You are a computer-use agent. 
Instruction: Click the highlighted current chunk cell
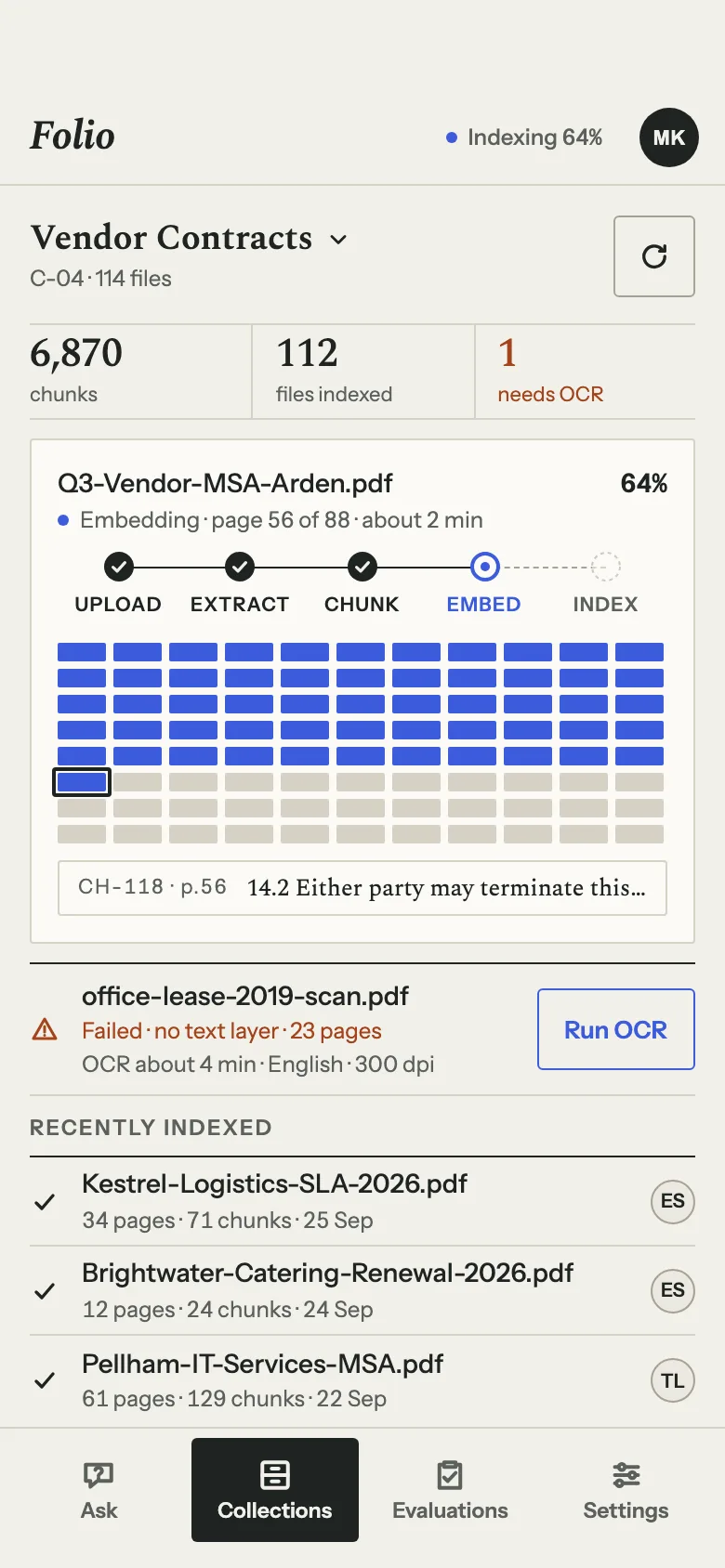tap(82, 782)
